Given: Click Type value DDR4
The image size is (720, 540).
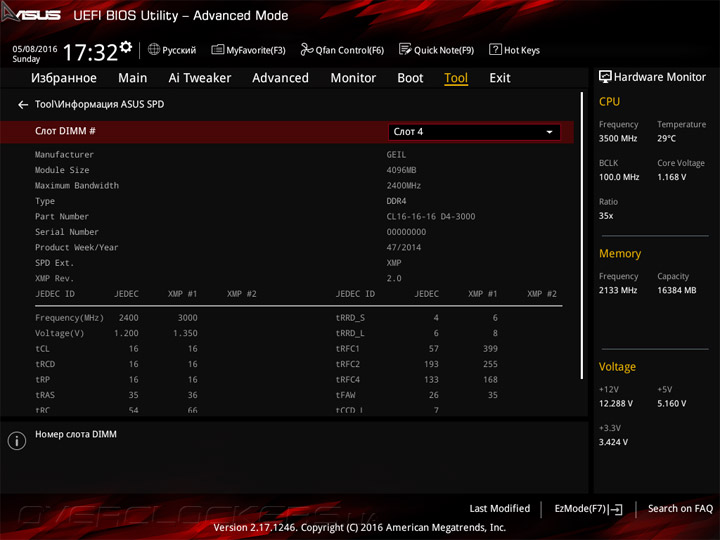Looking at the screenshot, I should pos(396,201).
